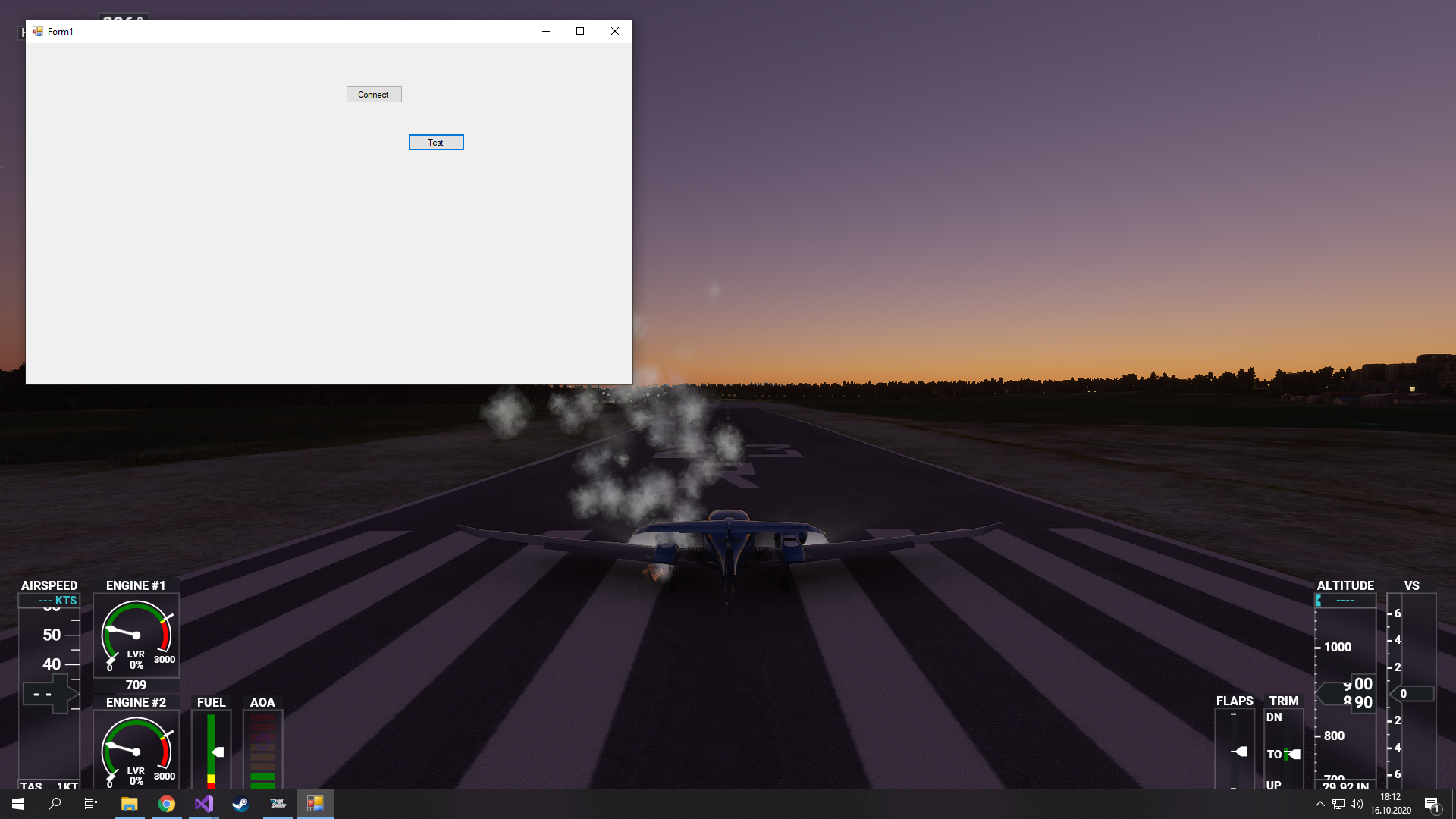Open the Form1 title bar system icon menu
This screenshot has height=819, width=1456.
pyautogui.click(x=37, y=31)
